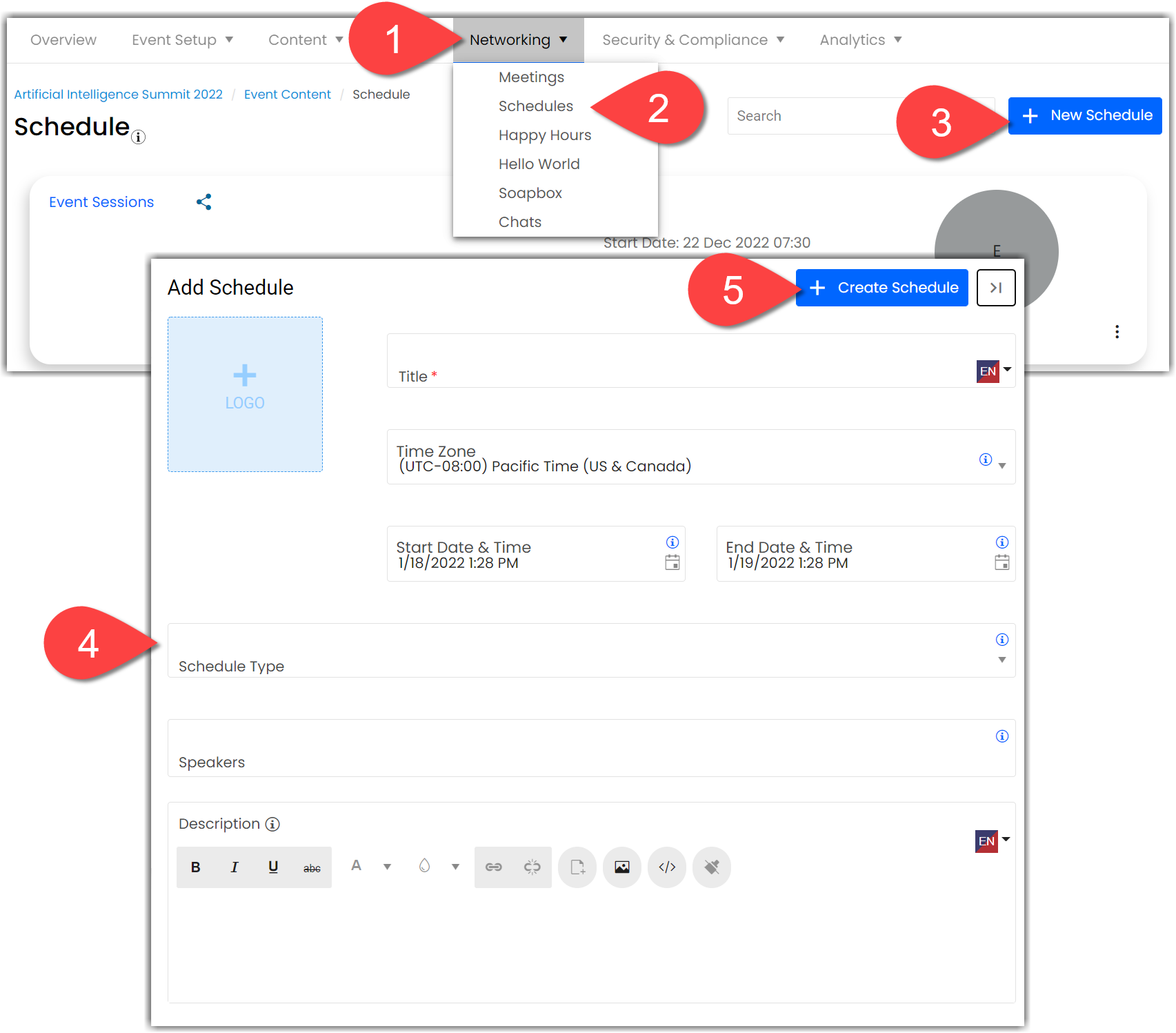Viewport: 1176px width, 1033px height.
Task: Open the font color dropdown arrow
Action: (x=388, y=867)
